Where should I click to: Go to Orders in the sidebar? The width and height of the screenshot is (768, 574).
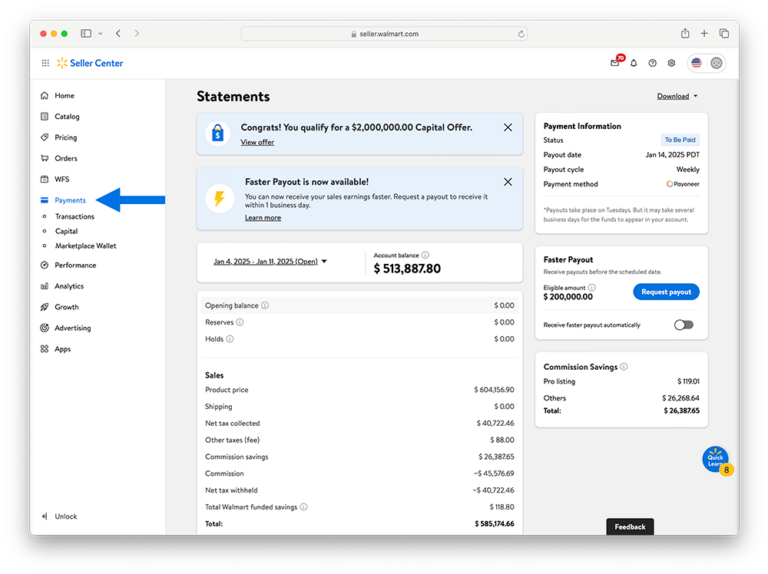[65, 158]
